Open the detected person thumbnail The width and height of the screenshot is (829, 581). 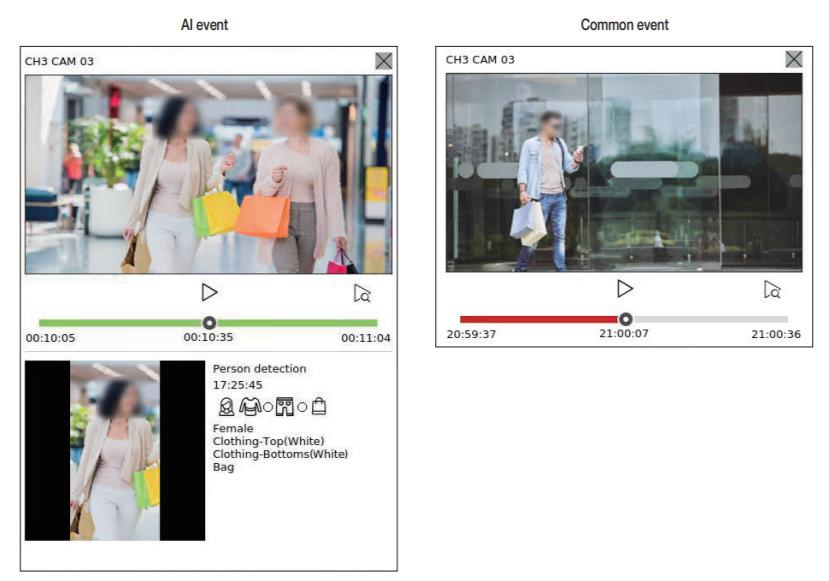coord(115,451)
